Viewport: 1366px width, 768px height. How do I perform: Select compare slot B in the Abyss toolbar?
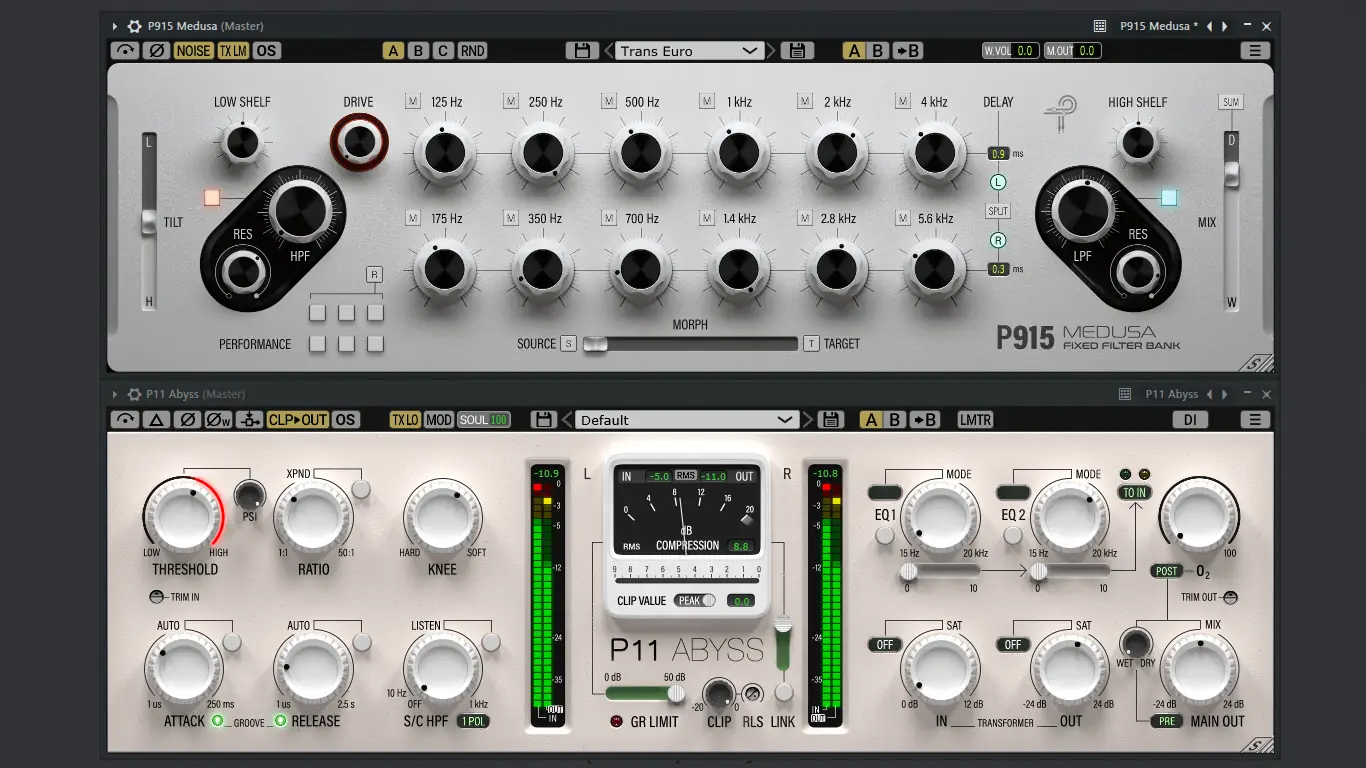(896, 420)
